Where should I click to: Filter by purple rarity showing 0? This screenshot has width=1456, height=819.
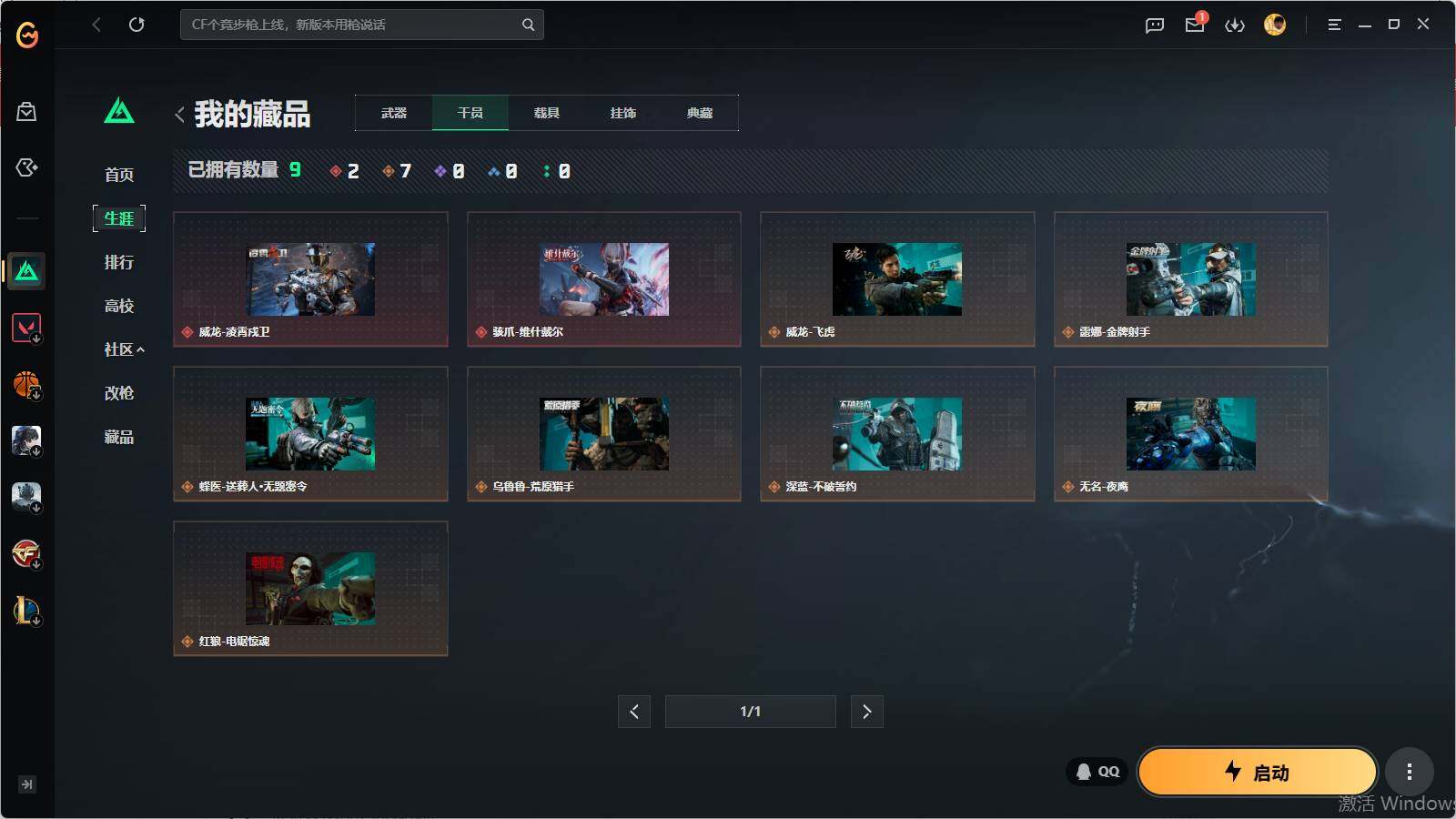(450, 171)
